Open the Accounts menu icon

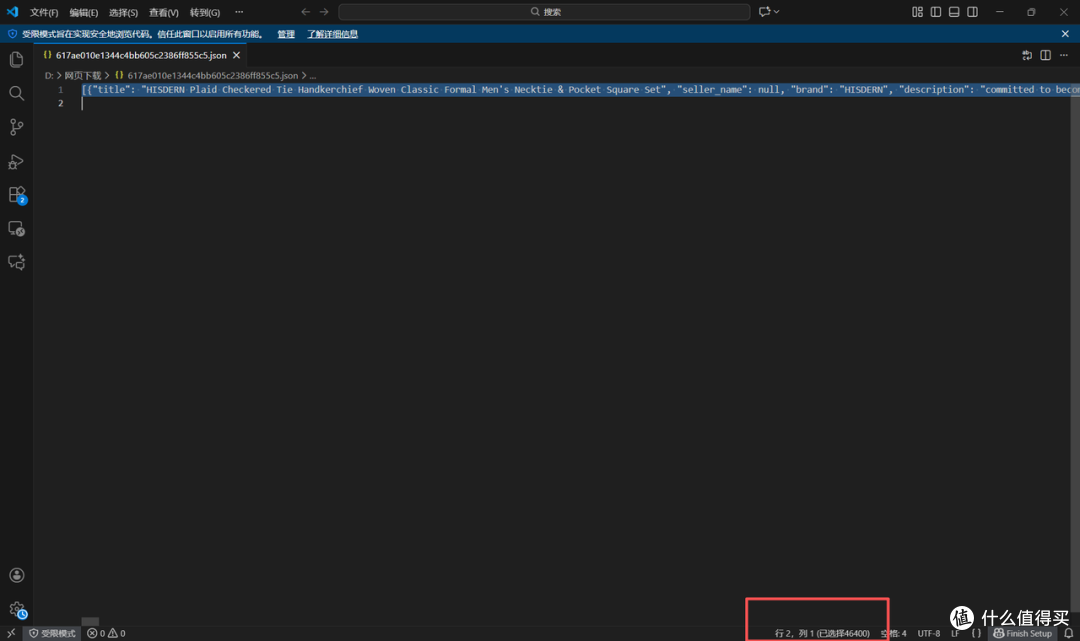point(17,575)
